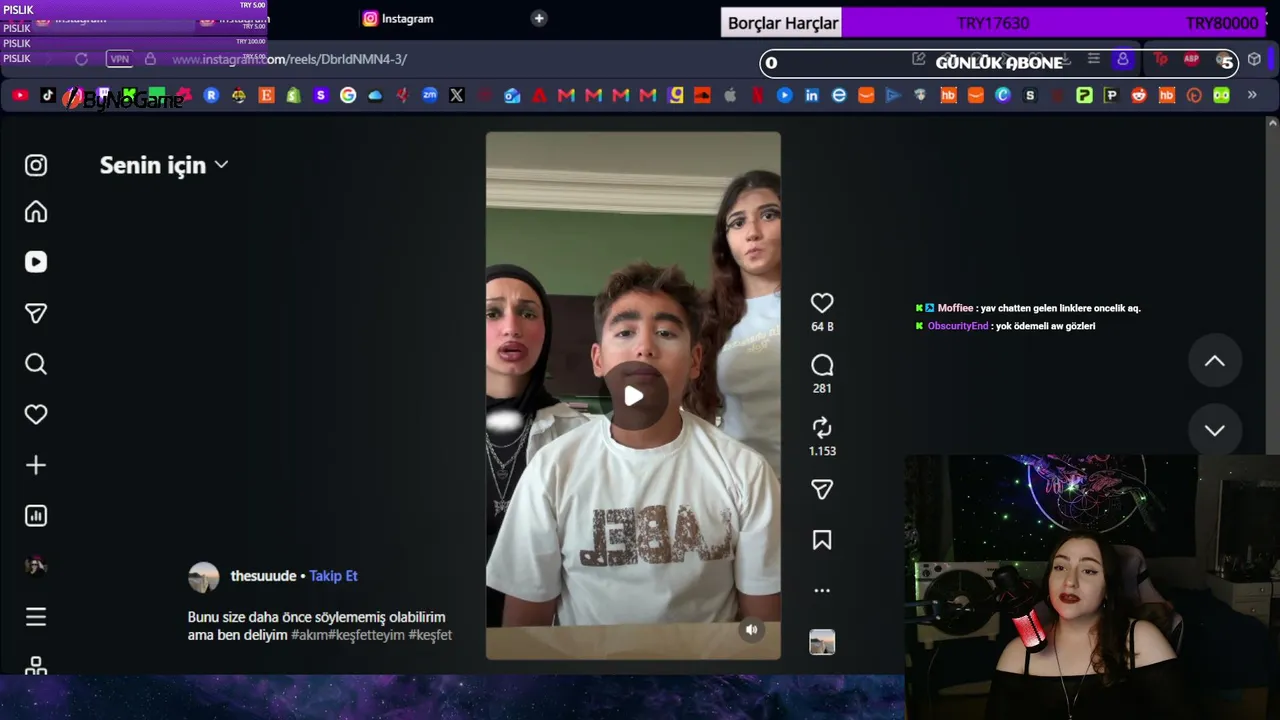Image resolution: width=1280 pixels, height=720 pixels.
Task: Open the Zoom bookmark
Action: tap(430, 95)
